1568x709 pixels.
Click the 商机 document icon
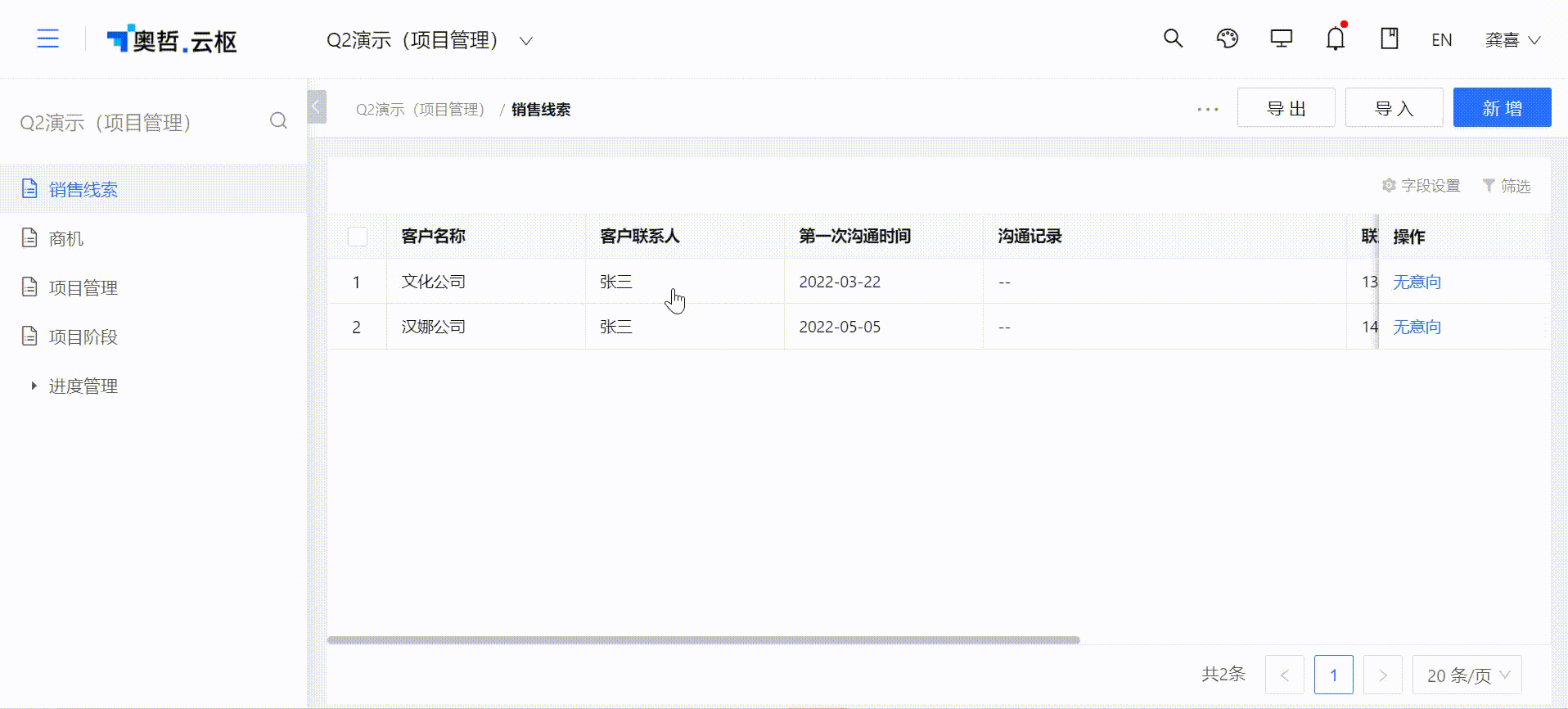(x=29, y=238)
